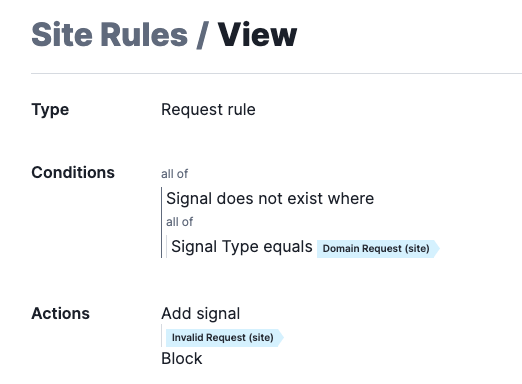Select the Domain Request (site) signal tag
This screenshot has height=384, width=522.
pyautogui.click(x=376, y=249)
